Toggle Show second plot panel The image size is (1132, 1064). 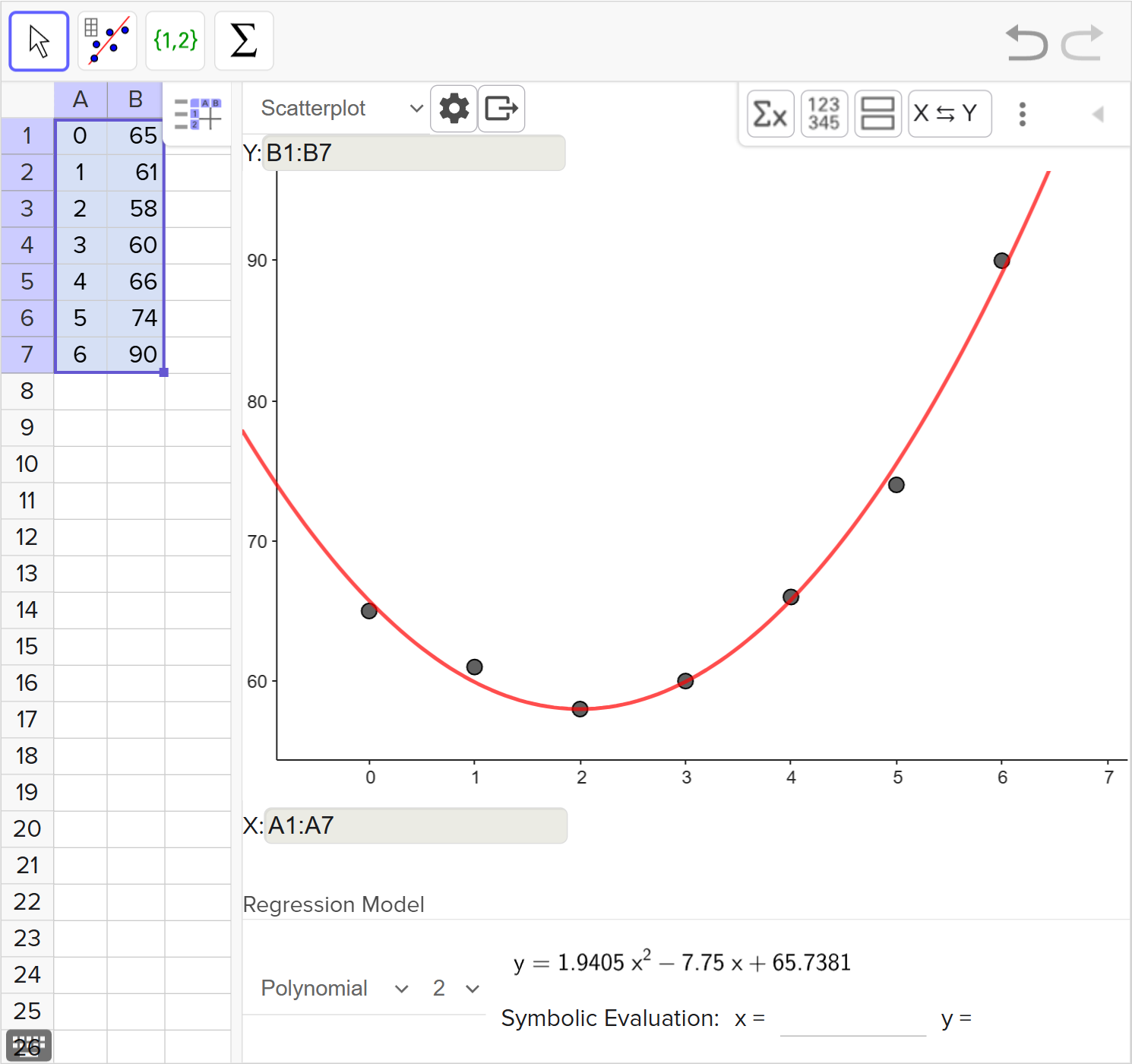pos(878,114)
